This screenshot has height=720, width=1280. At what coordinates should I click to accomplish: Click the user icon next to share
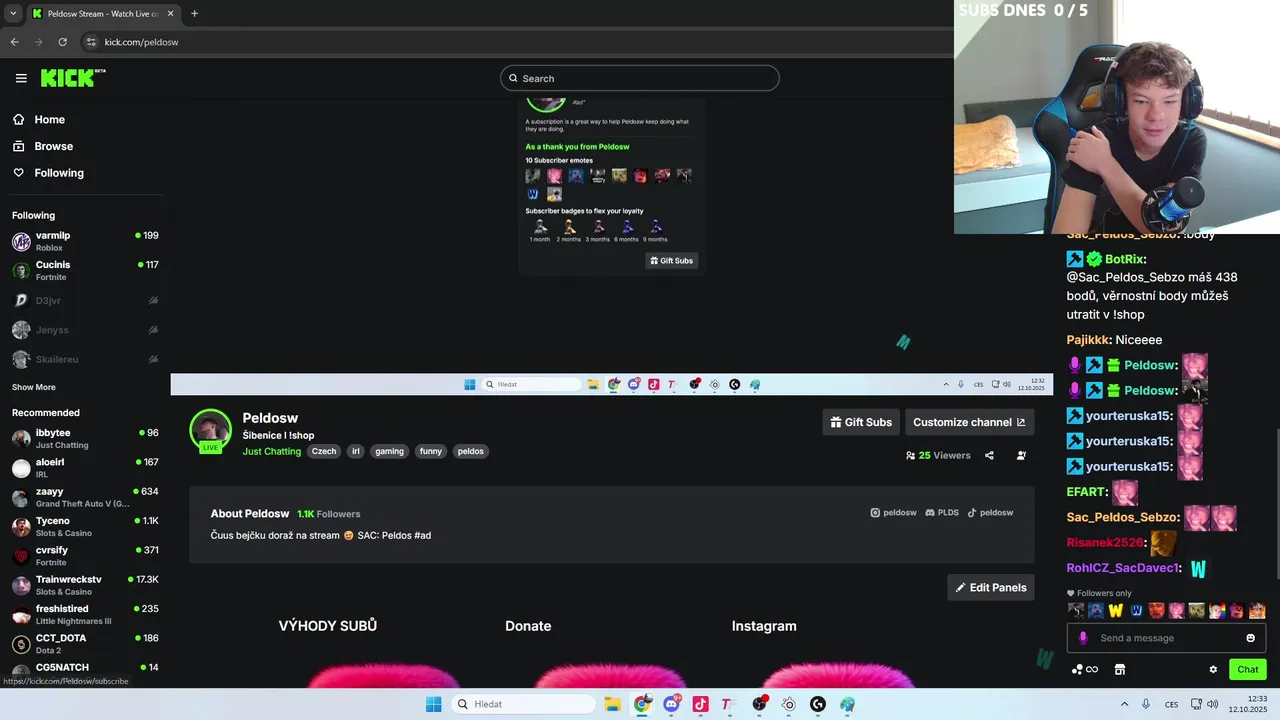1021,455
